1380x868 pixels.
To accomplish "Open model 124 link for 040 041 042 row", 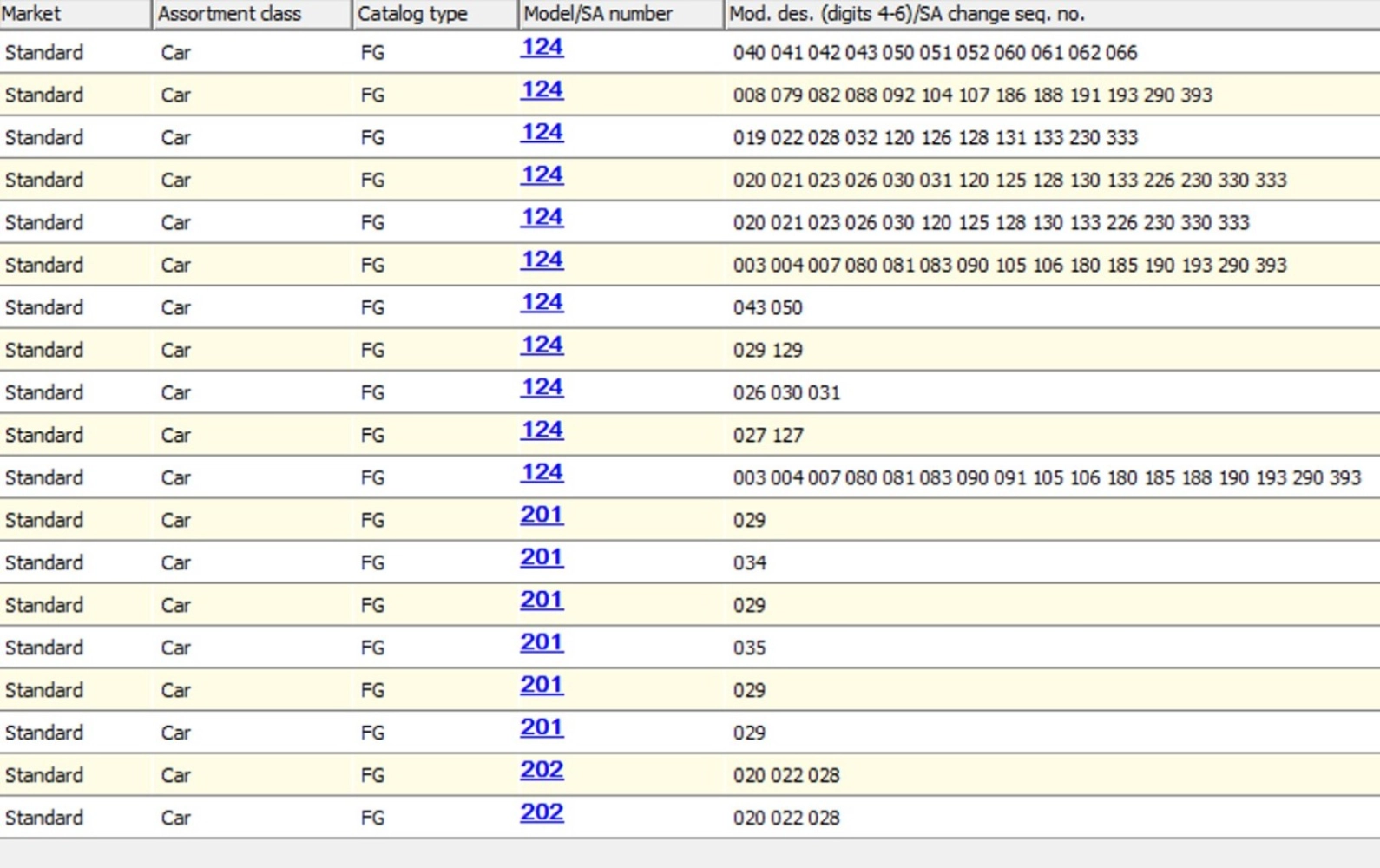I will pos(542,48).
